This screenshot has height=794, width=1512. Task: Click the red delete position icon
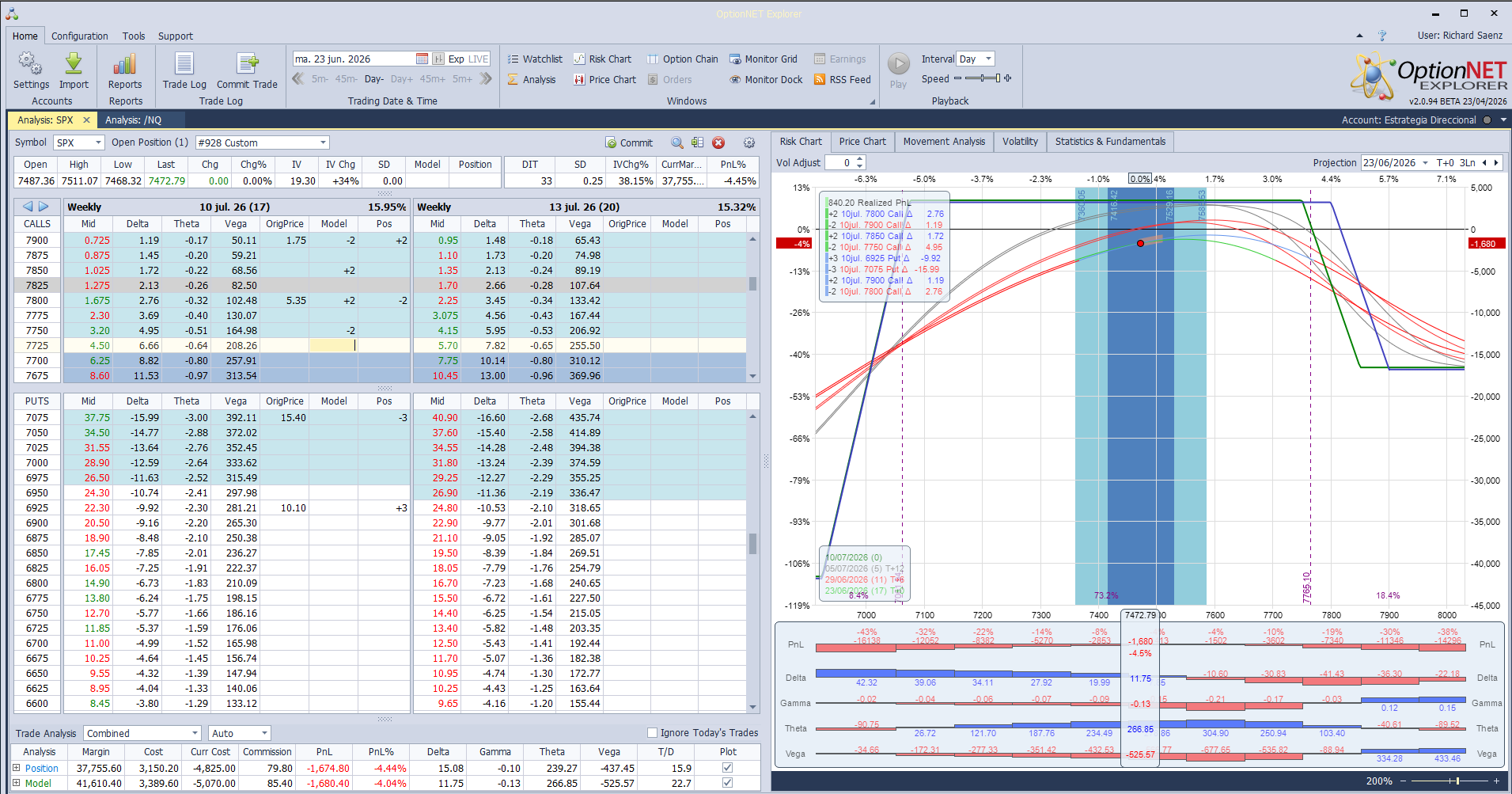pos(718,142)
